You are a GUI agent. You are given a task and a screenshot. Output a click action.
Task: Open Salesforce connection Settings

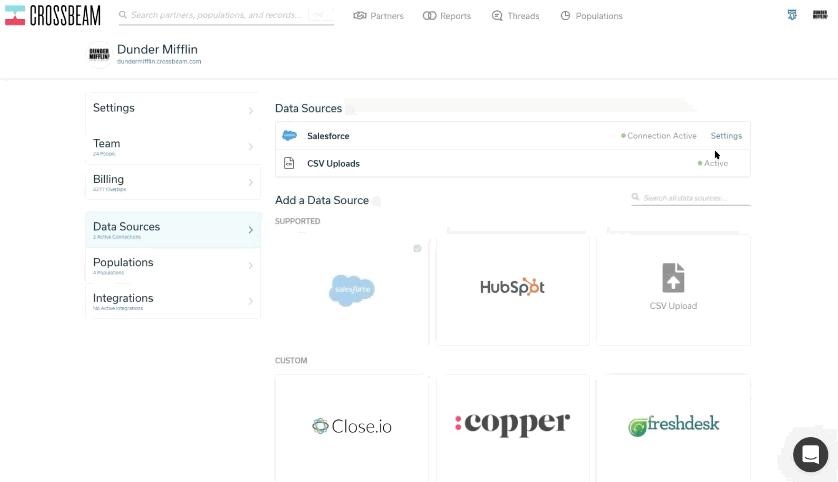click(x=726, y=136)
